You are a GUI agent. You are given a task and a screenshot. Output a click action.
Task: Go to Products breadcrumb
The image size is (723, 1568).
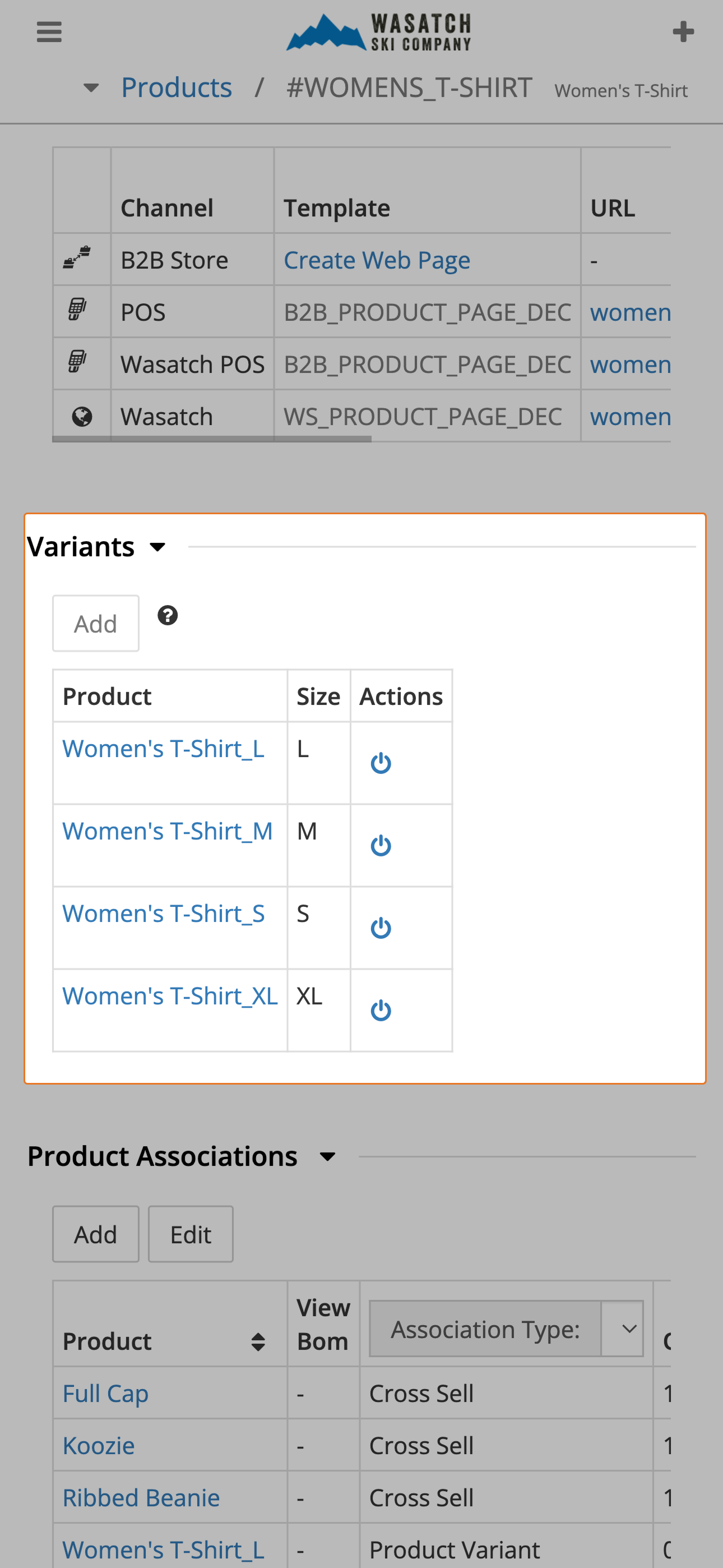[x=177, y=87]
